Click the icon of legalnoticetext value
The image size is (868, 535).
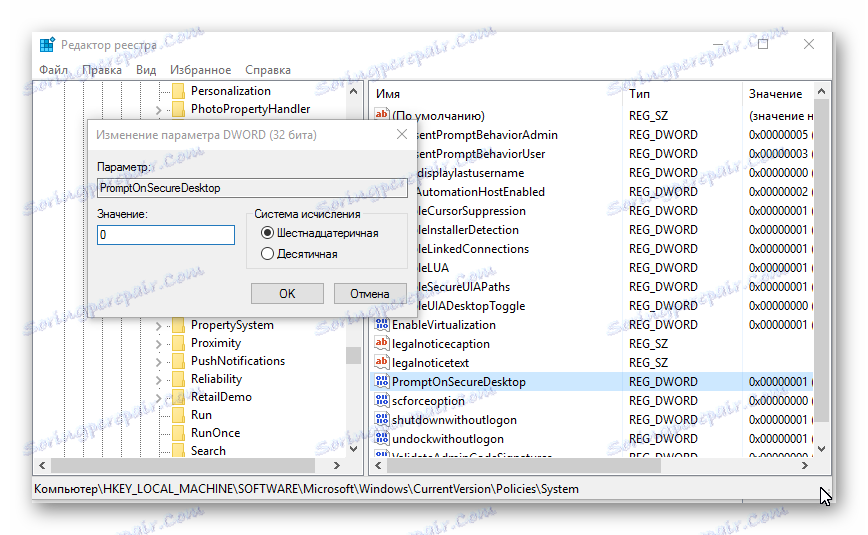pos(381,362)
